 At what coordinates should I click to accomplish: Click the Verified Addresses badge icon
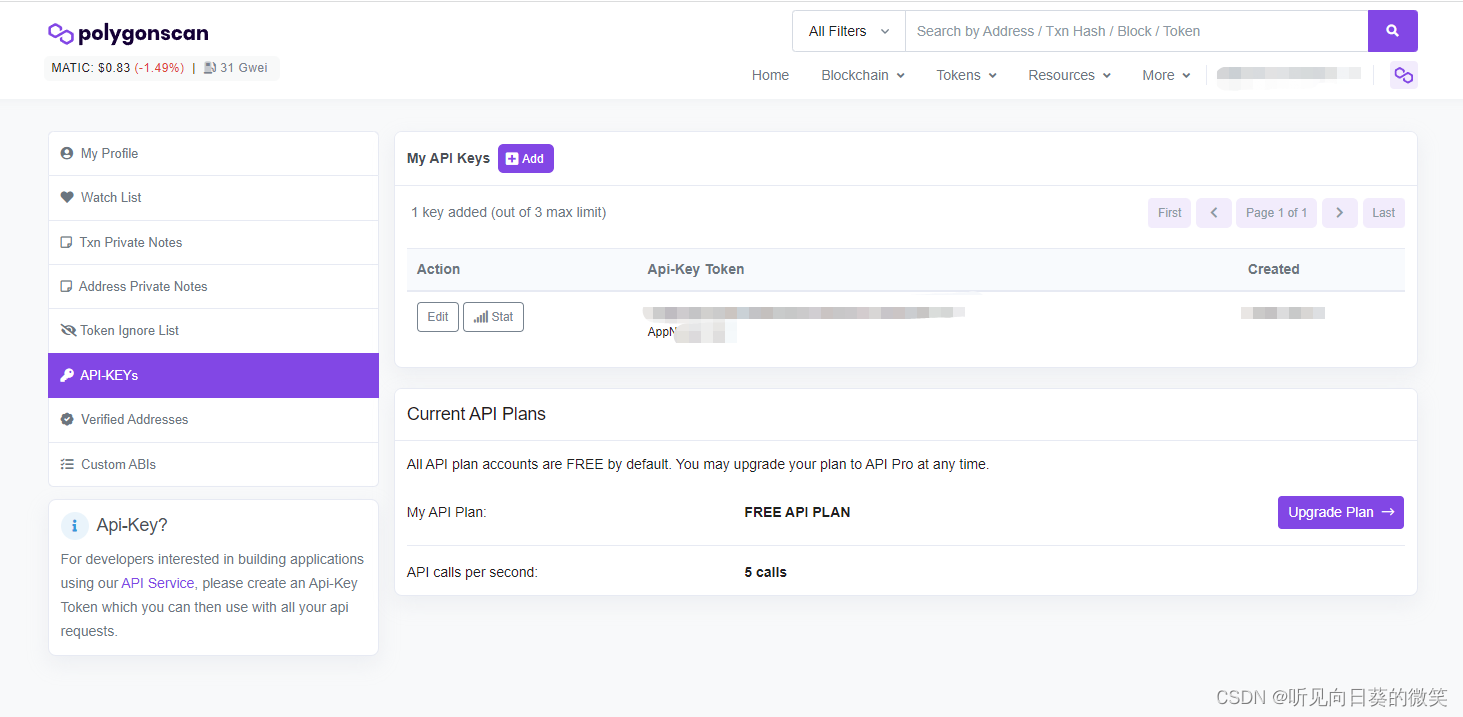[x=67, y=419]
